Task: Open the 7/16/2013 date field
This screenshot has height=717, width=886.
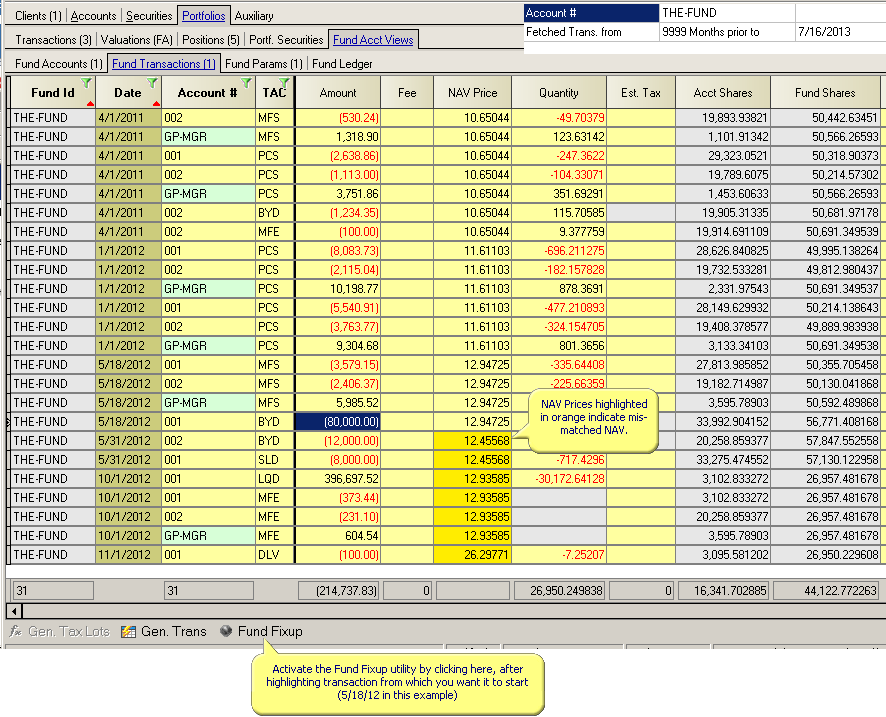Action: pyautogui.click(x=840, y=31)
